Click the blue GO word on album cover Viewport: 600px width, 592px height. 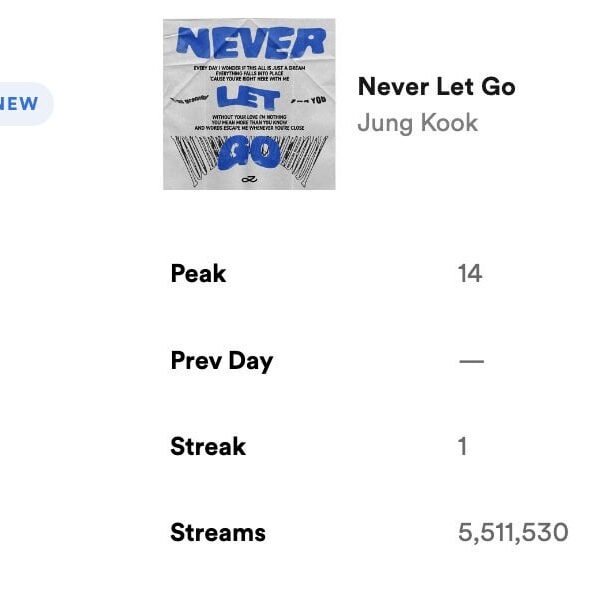click(247, 152)
